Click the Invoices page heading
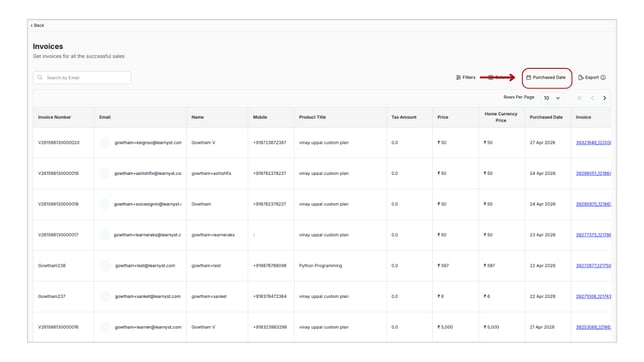644x362 pixels. pyautogui.click(x=48, y=46)
